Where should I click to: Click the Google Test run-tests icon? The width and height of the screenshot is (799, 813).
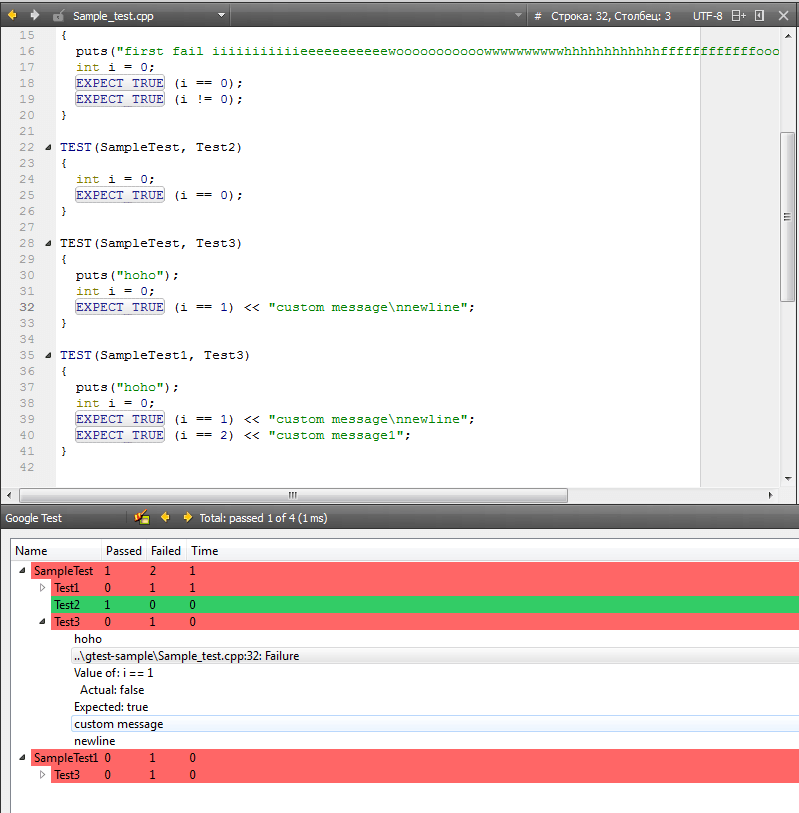coord(142,517)
